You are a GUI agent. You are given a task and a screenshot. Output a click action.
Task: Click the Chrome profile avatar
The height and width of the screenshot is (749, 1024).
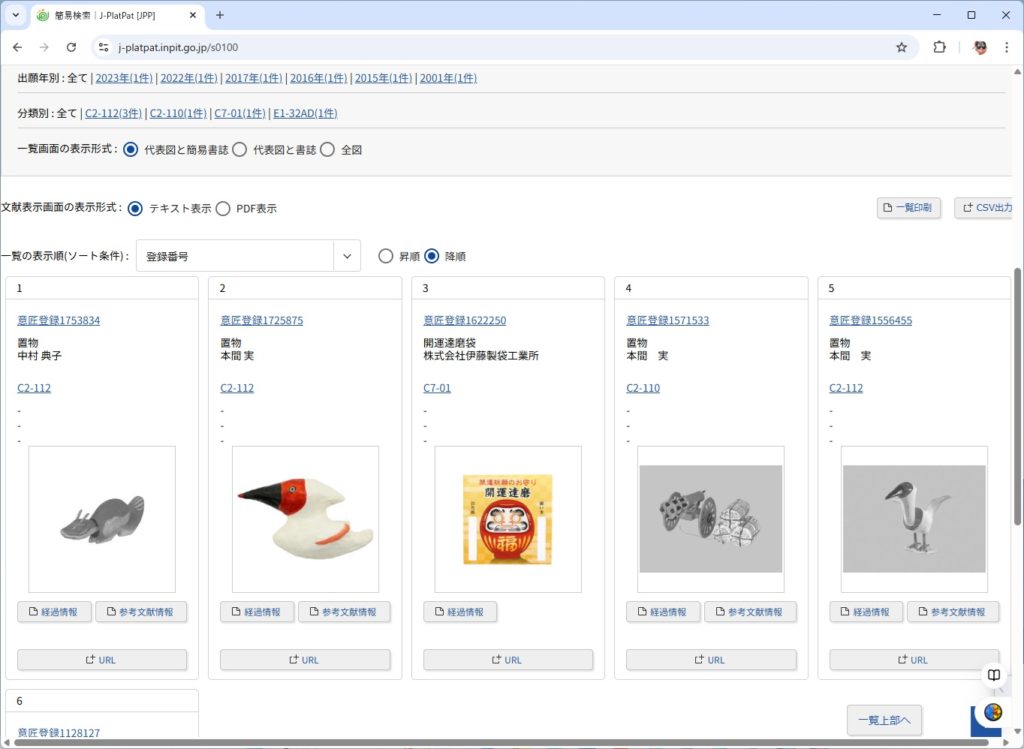978,47
